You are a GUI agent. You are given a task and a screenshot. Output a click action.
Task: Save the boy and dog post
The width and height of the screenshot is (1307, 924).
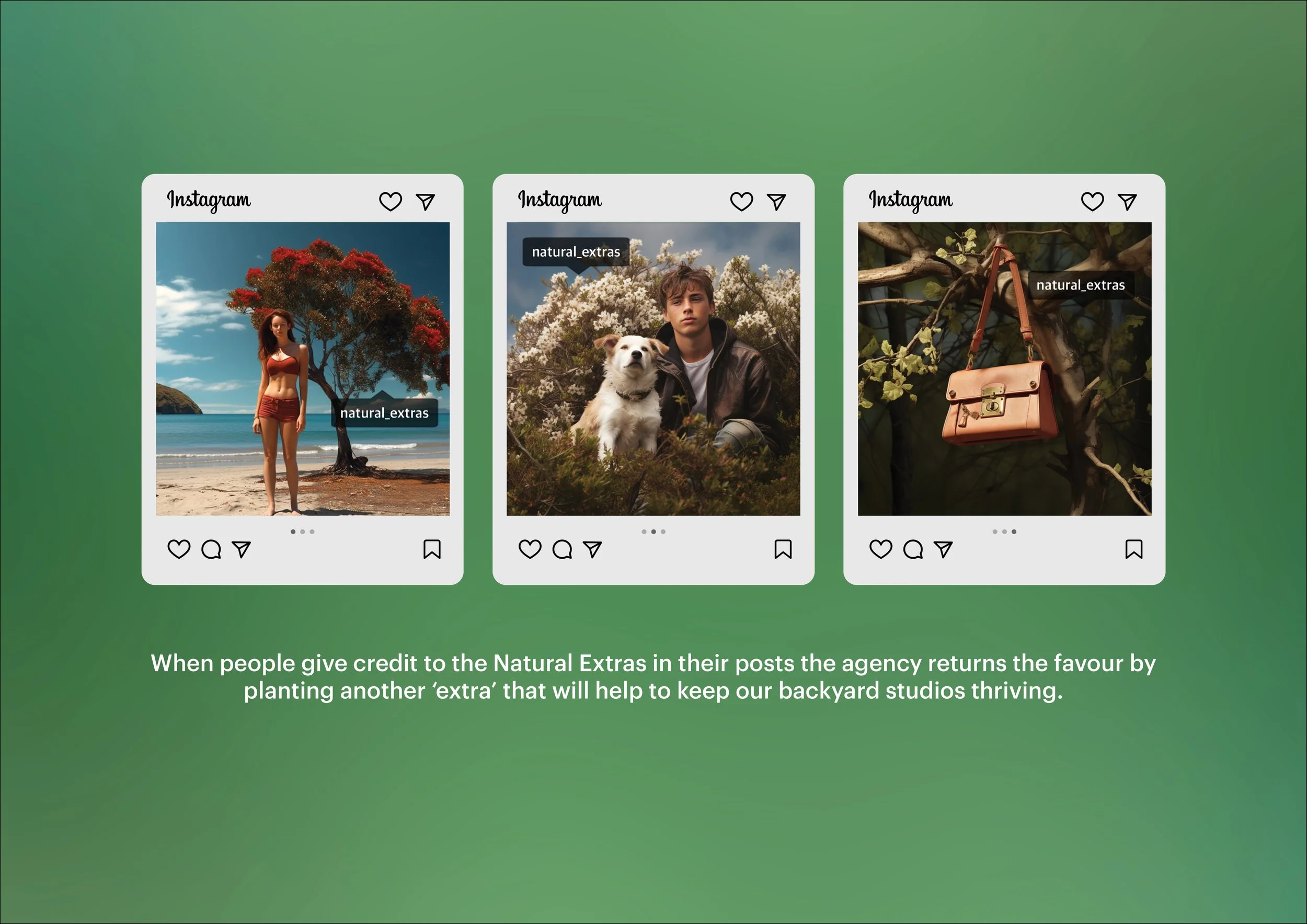[783, 549]
